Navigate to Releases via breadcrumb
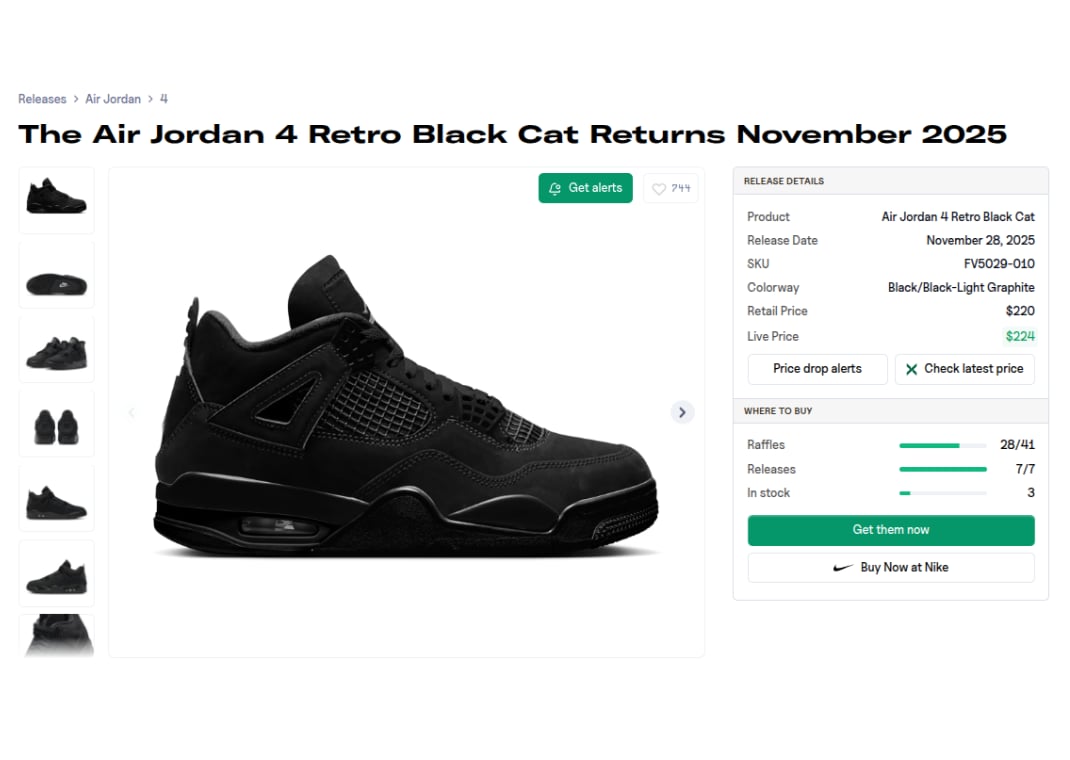1070x760 pixels. (x=42, y=99)
